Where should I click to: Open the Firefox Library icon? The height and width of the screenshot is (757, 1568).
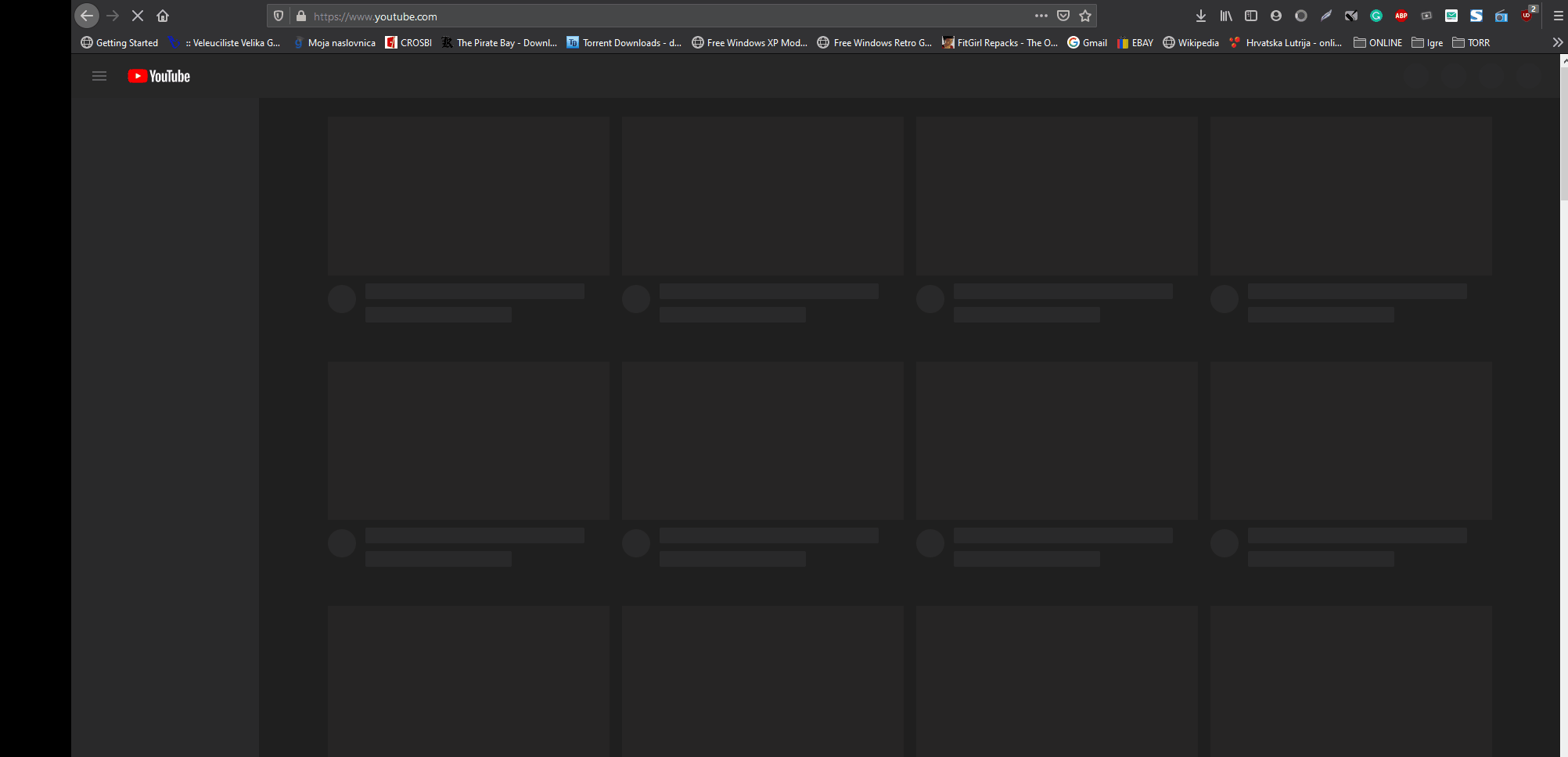click(x=1226, y=16)
